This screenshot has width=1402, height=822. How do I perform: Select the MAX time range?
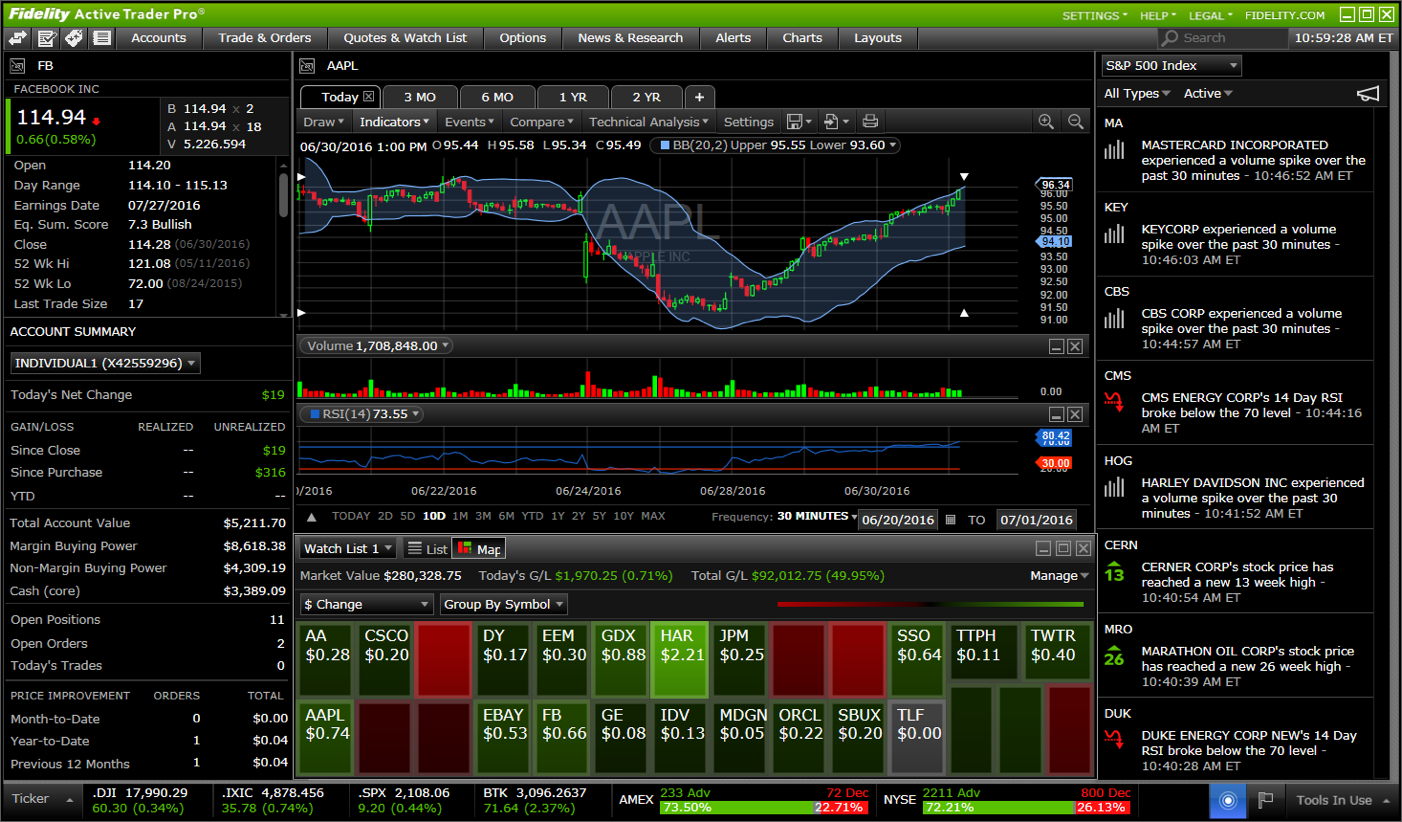click(x=653, y=517)
